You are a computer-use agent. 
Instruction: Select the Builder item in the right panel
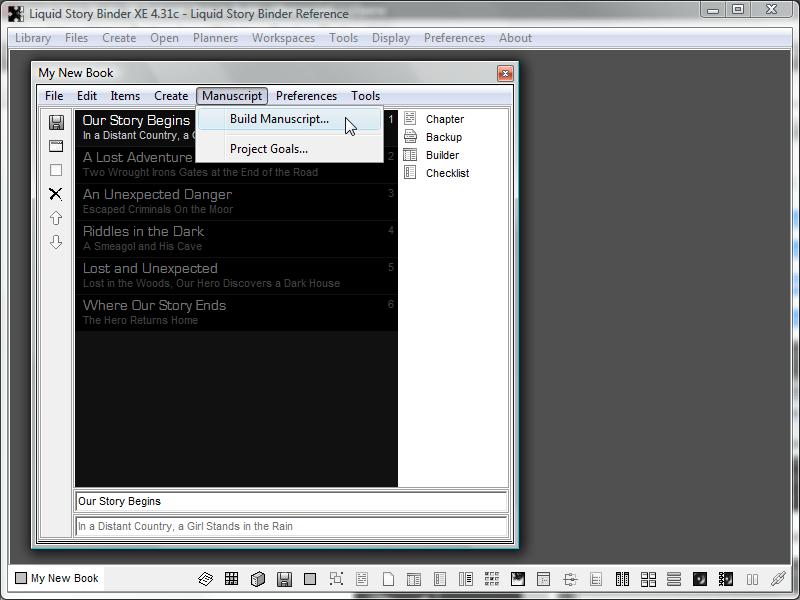[442, 155]
